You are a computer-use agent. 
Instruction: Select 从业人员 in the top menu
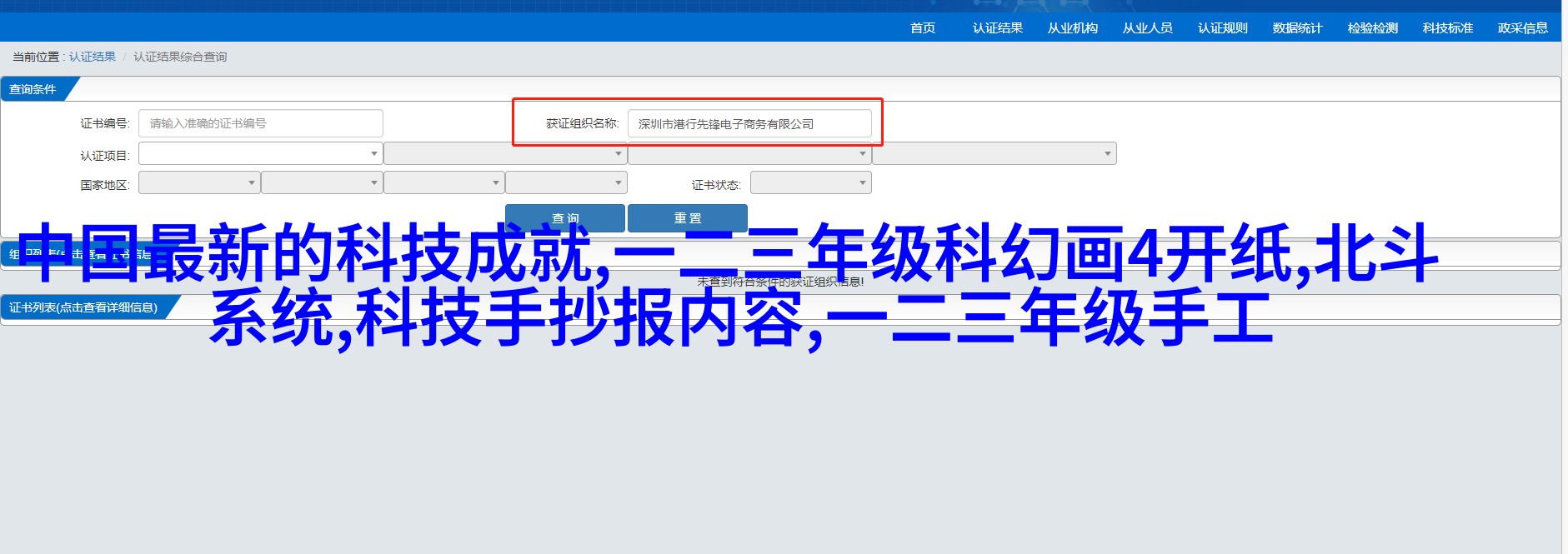(1147, 28)
